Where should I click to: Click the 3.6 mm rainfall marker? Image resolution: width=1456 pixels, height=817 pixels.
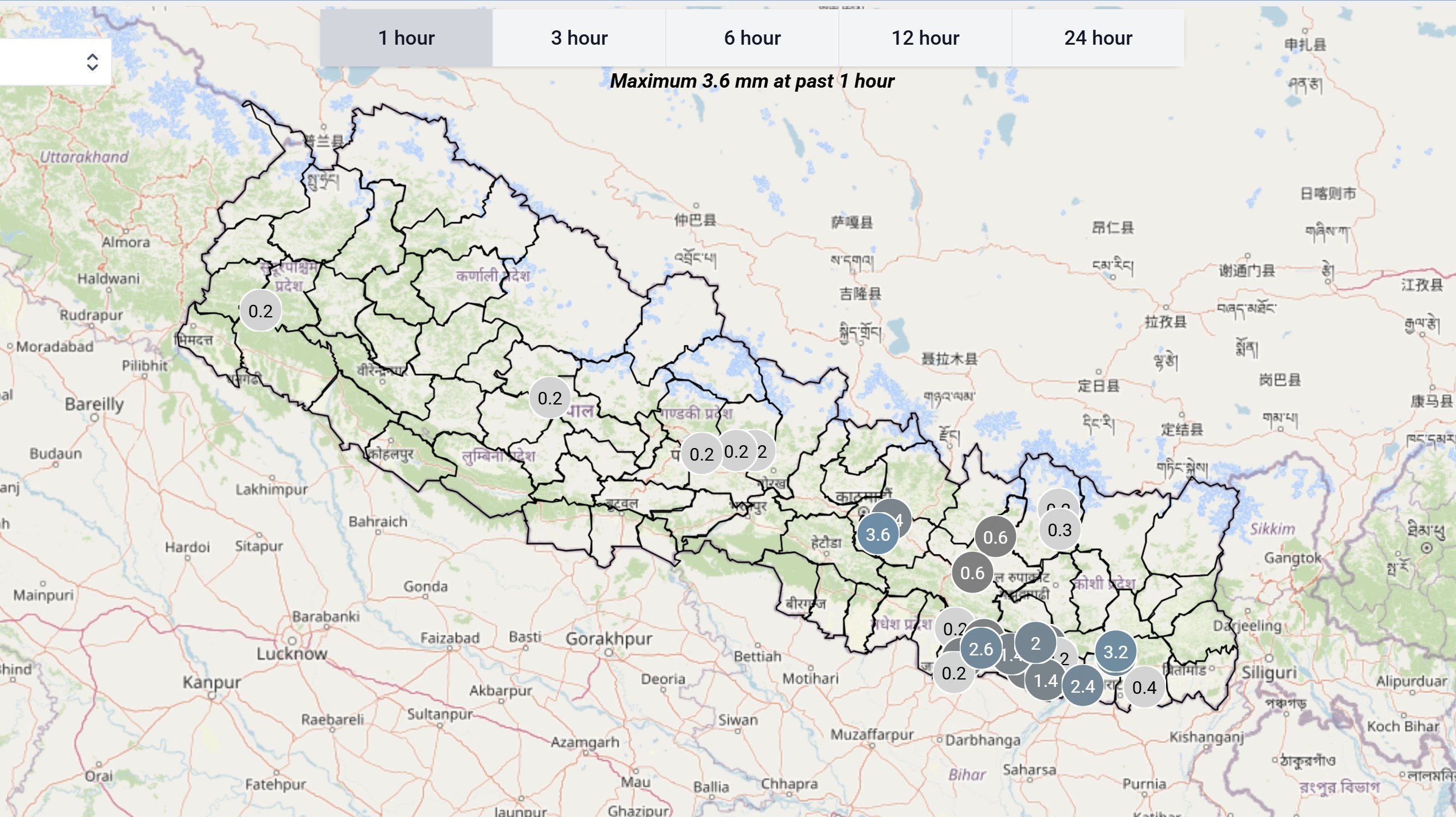pos(877,534)
